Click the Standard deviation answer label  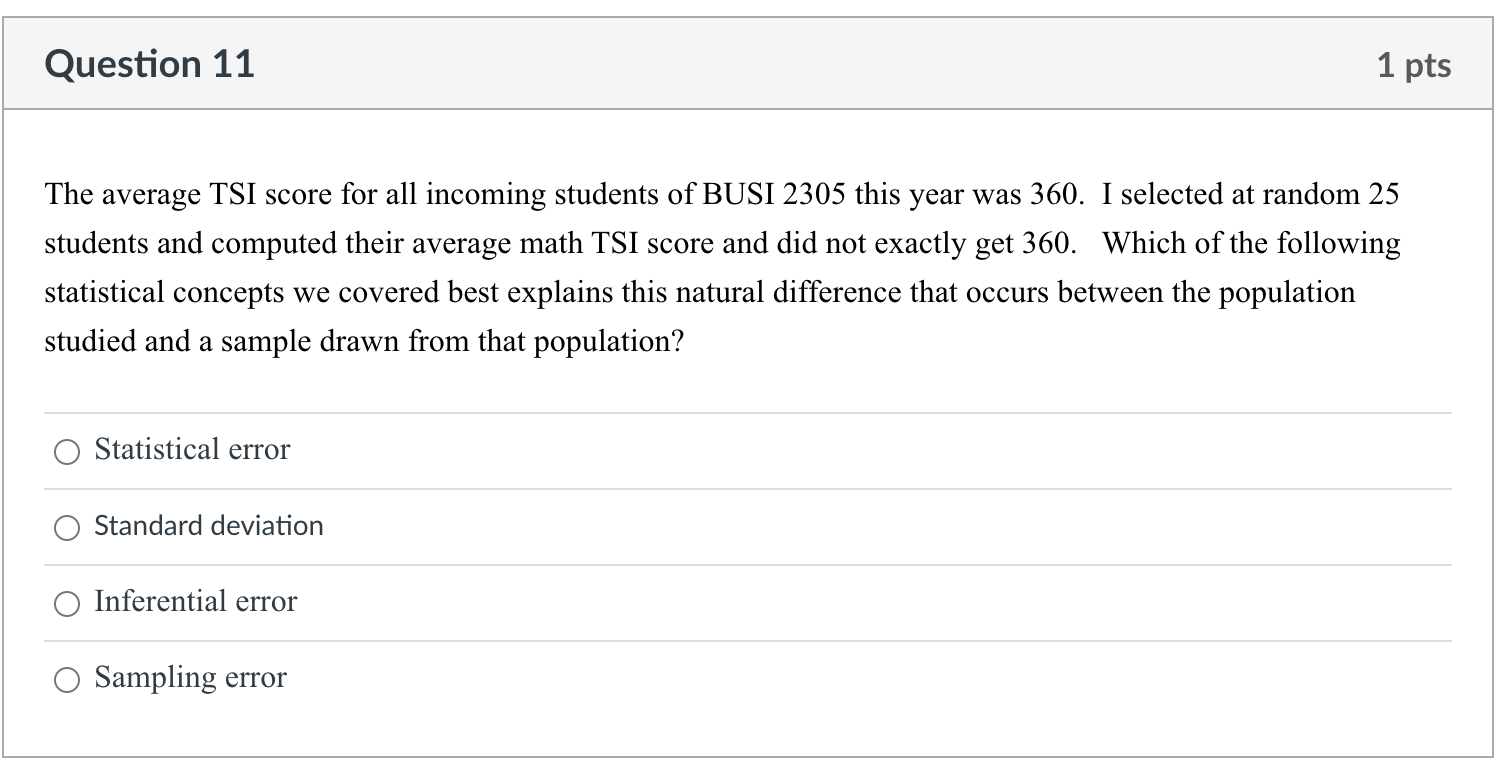208,525
